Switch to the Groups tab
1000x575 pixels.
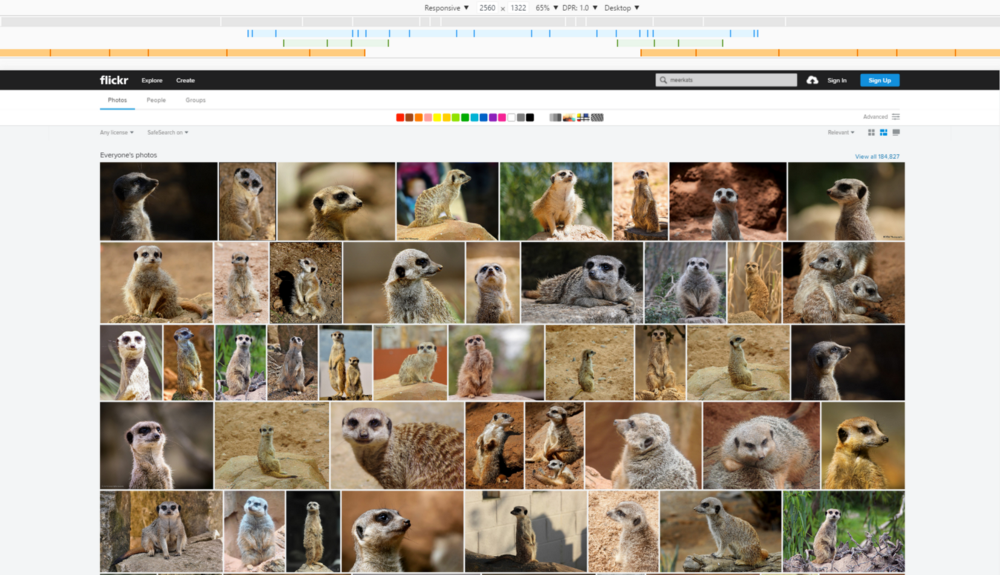pos(195,100)
